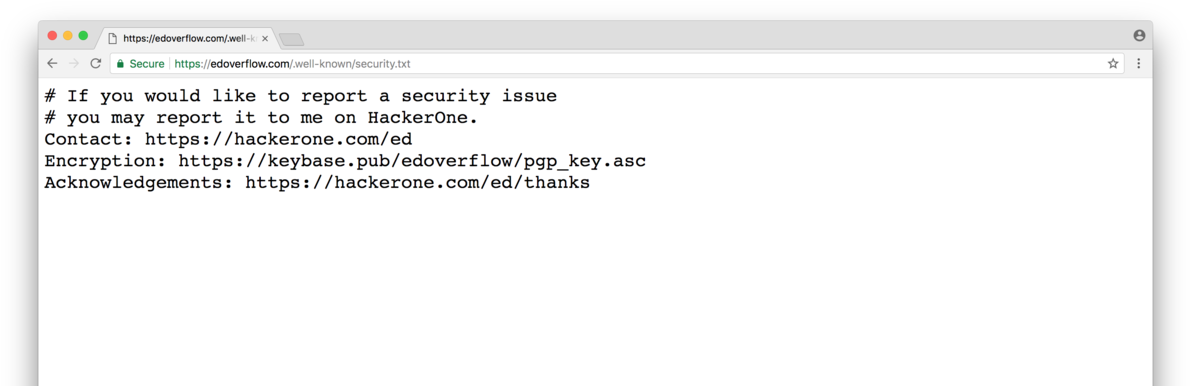This screenshot has width=1190, height=386.
Task: Open a new tab
Action: tap(291, 39)
